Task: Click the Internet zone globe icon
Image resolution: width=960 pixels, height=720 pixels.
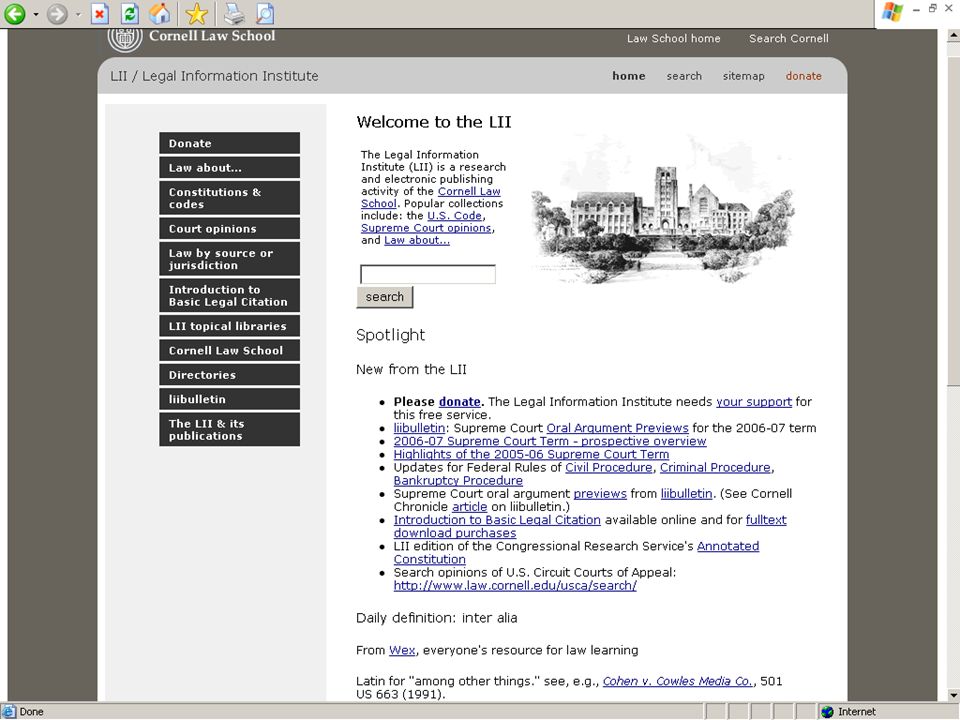Action: coord(828,711)
